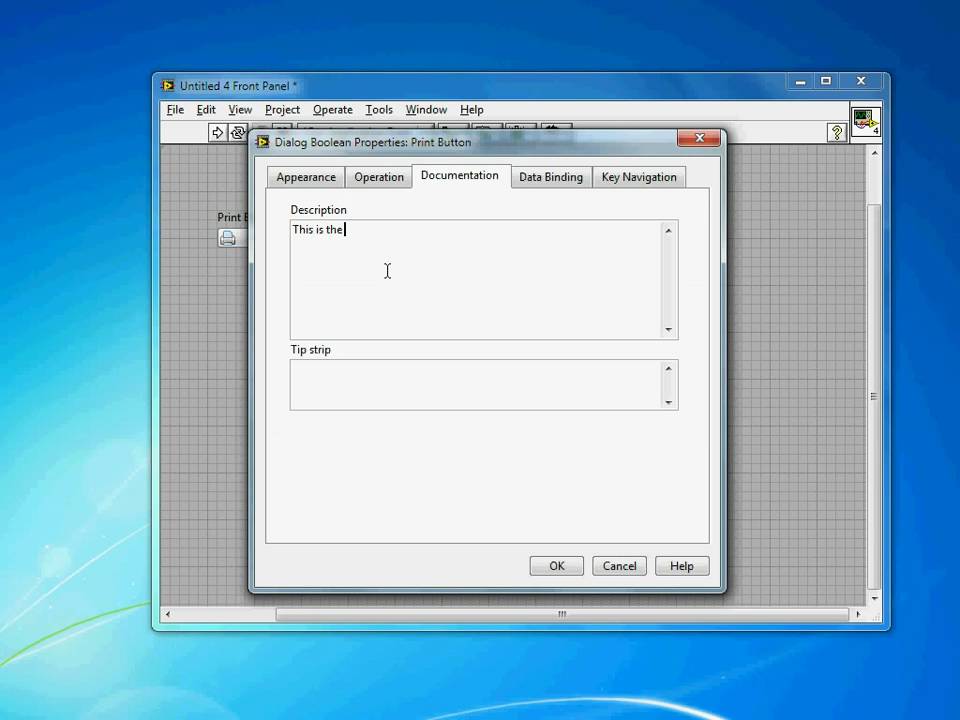This screenshot has width=960, height=720.
Task: Switch to the Key Navigation tab
Action: click(x=639, y=177)
